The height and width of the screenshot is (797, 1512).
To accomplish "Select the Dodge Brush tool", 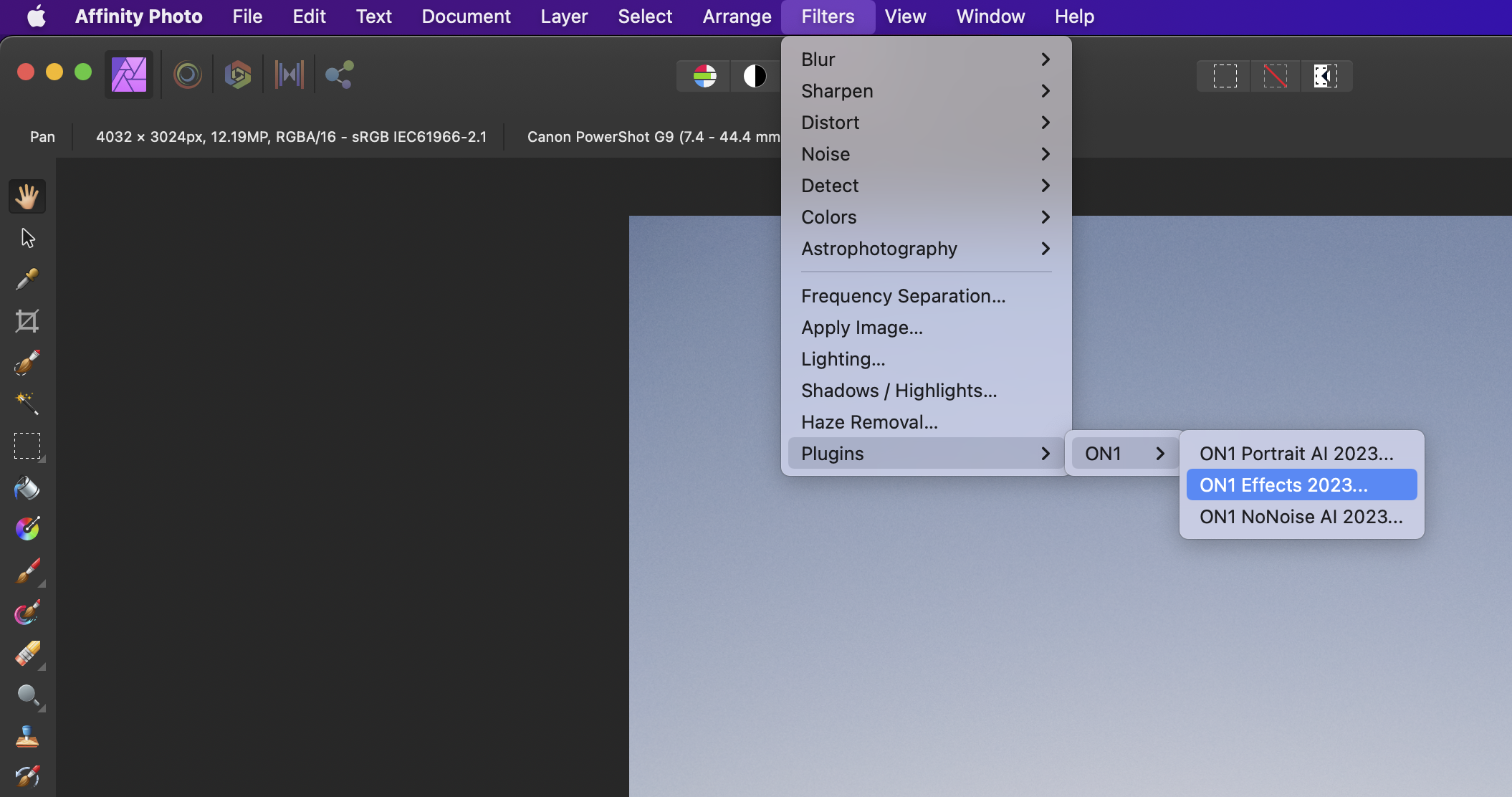I will 27,695.
